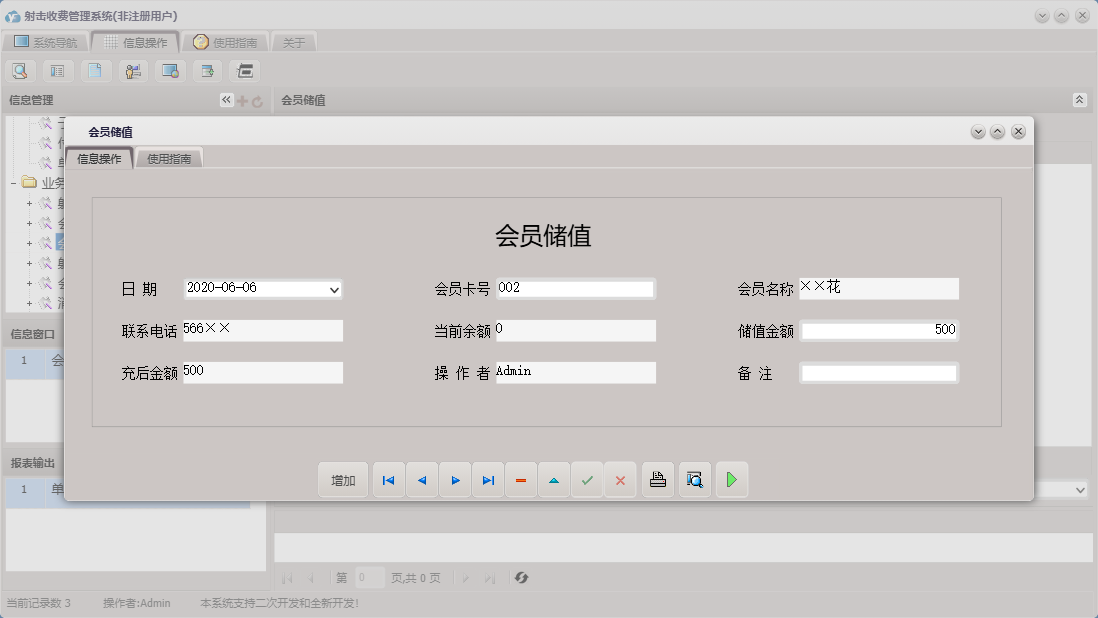
Task: Click the last-record navigation arrow
Action: [488, 480]
